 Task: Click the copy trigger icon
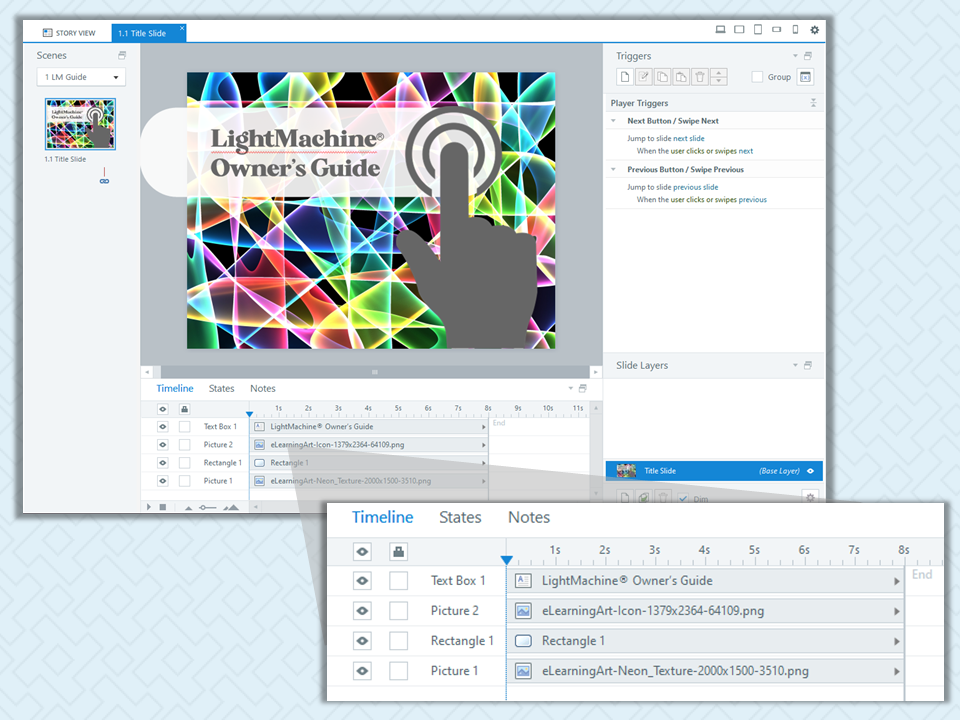(662, 77)
